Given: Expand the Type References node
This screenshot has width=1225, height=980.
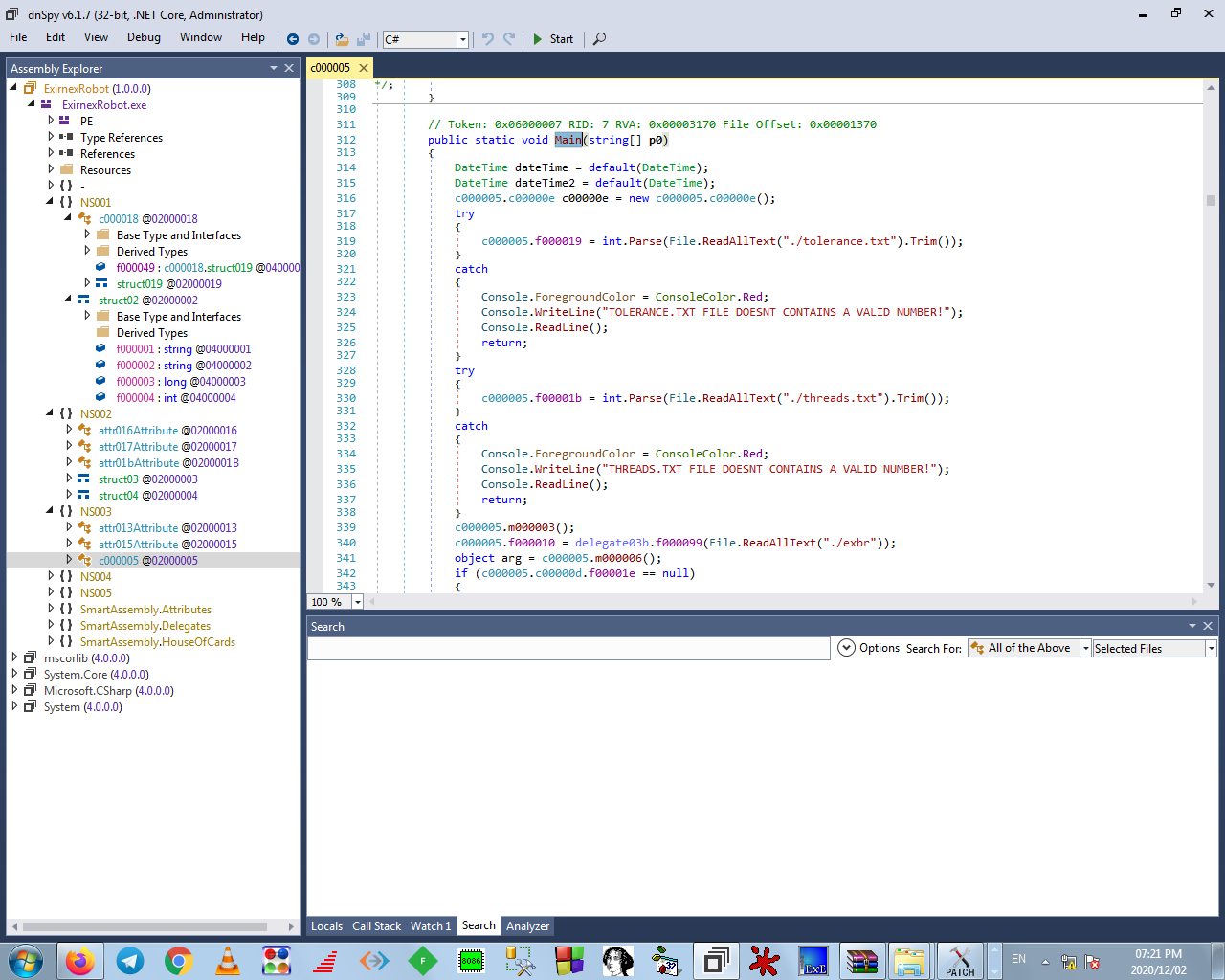Looking at the screenshot, I should (51, 137).
